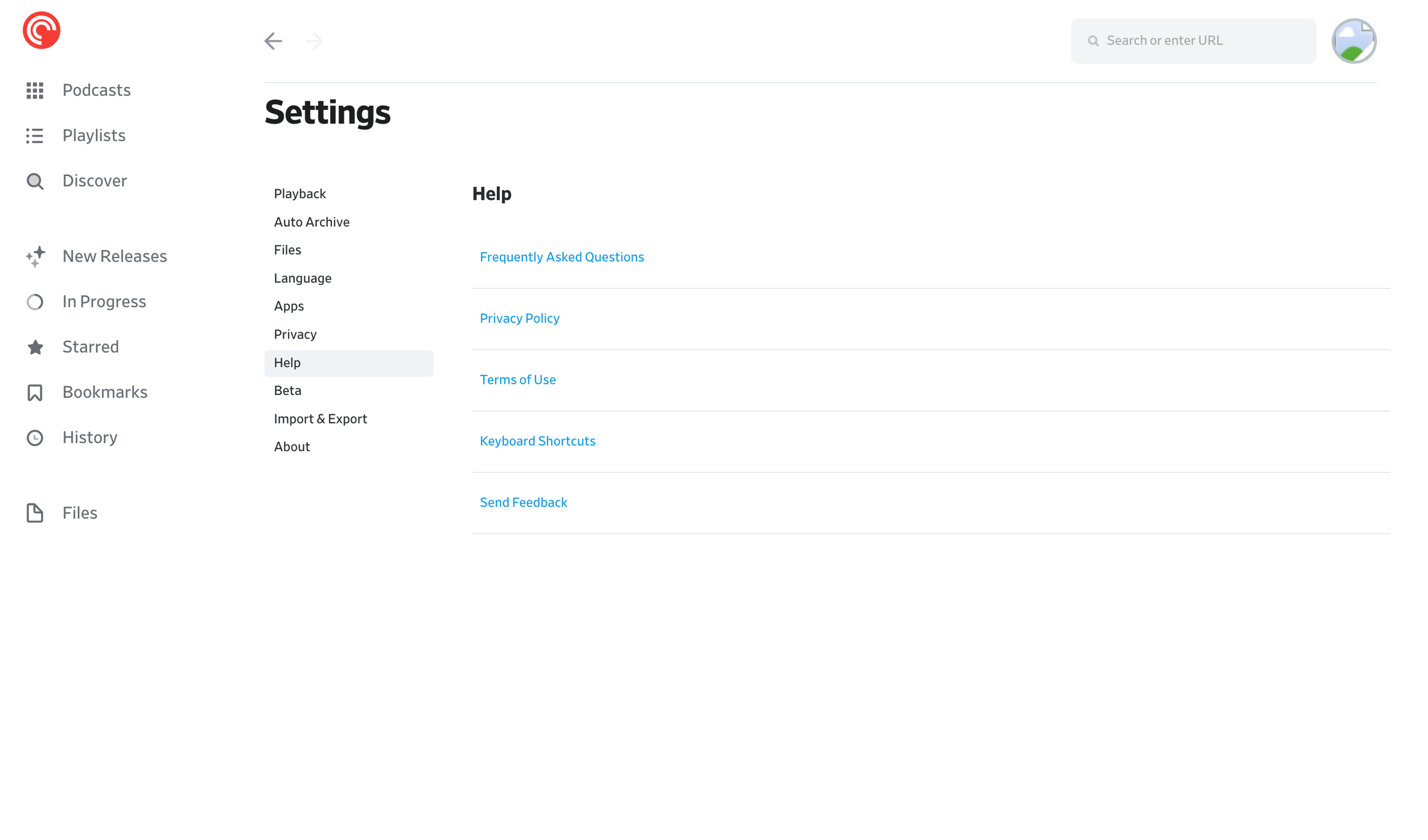Open Files settings section
The width and height of the screenshot is (1428, 840).
point(349,250)
